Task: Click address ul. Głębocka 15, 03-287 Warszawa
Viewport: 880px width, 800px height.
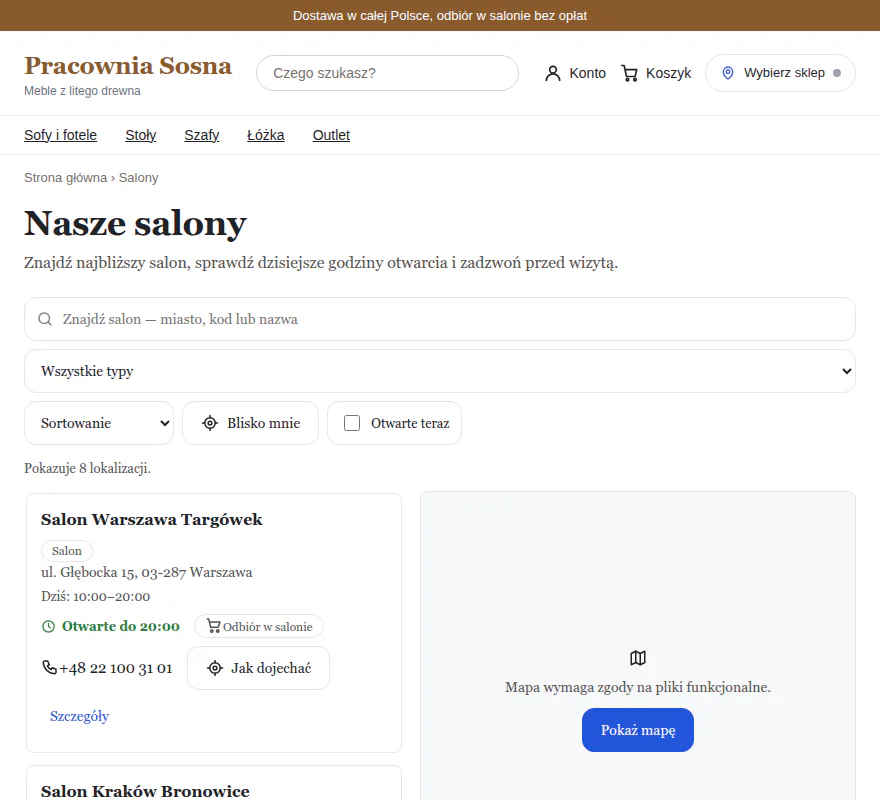Action: (146, 573)
